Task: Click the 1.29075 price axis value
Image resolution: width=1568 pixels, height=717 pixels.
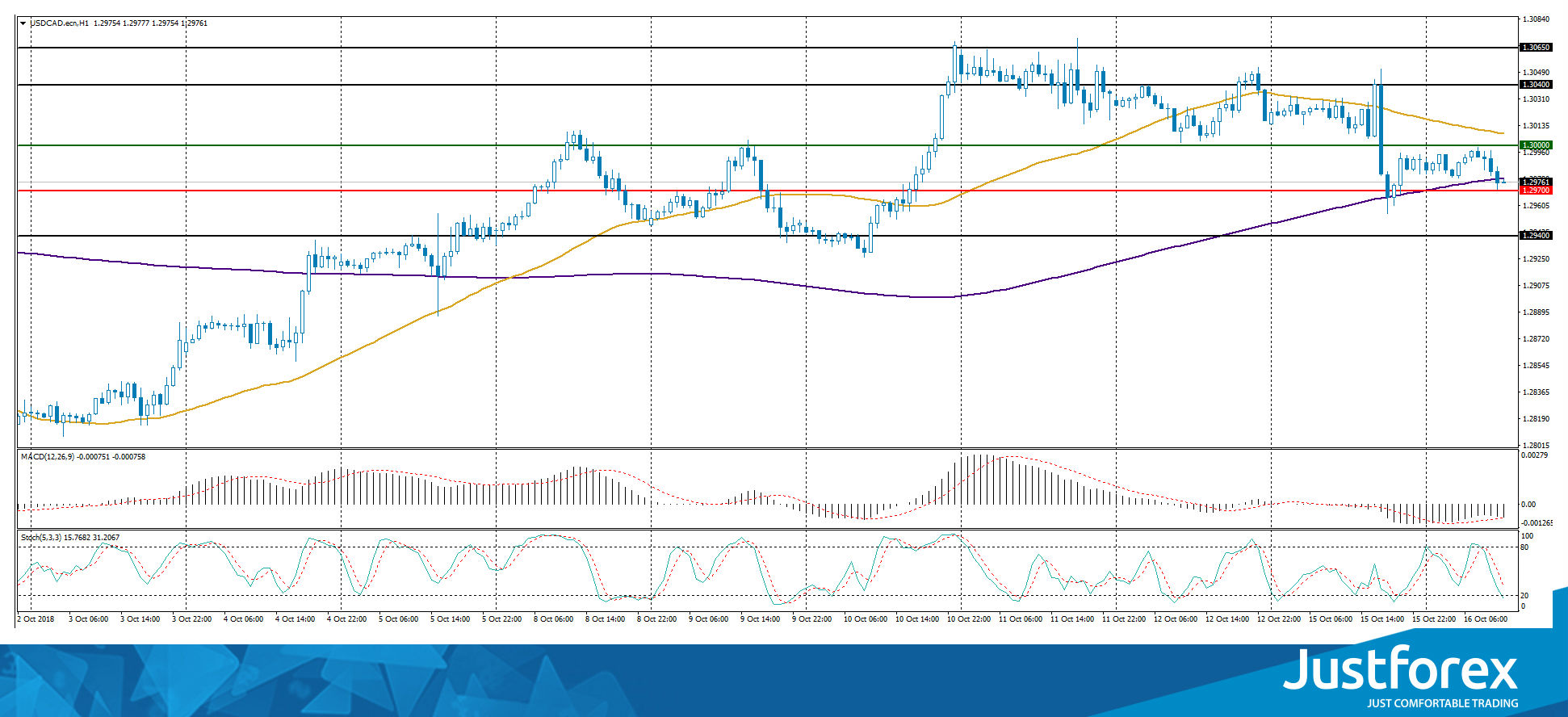Action: point(1536,286)
